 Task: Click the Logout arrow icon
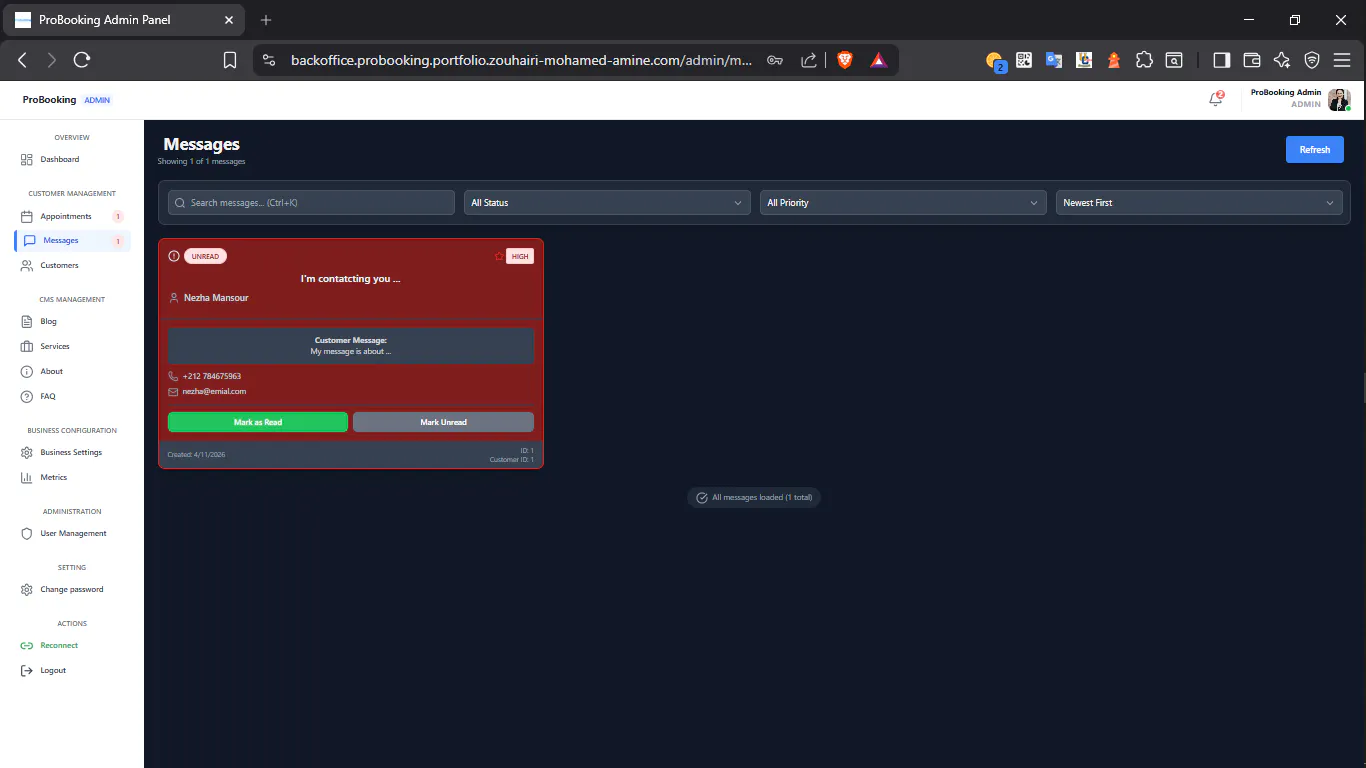click(x=27, y=671)
